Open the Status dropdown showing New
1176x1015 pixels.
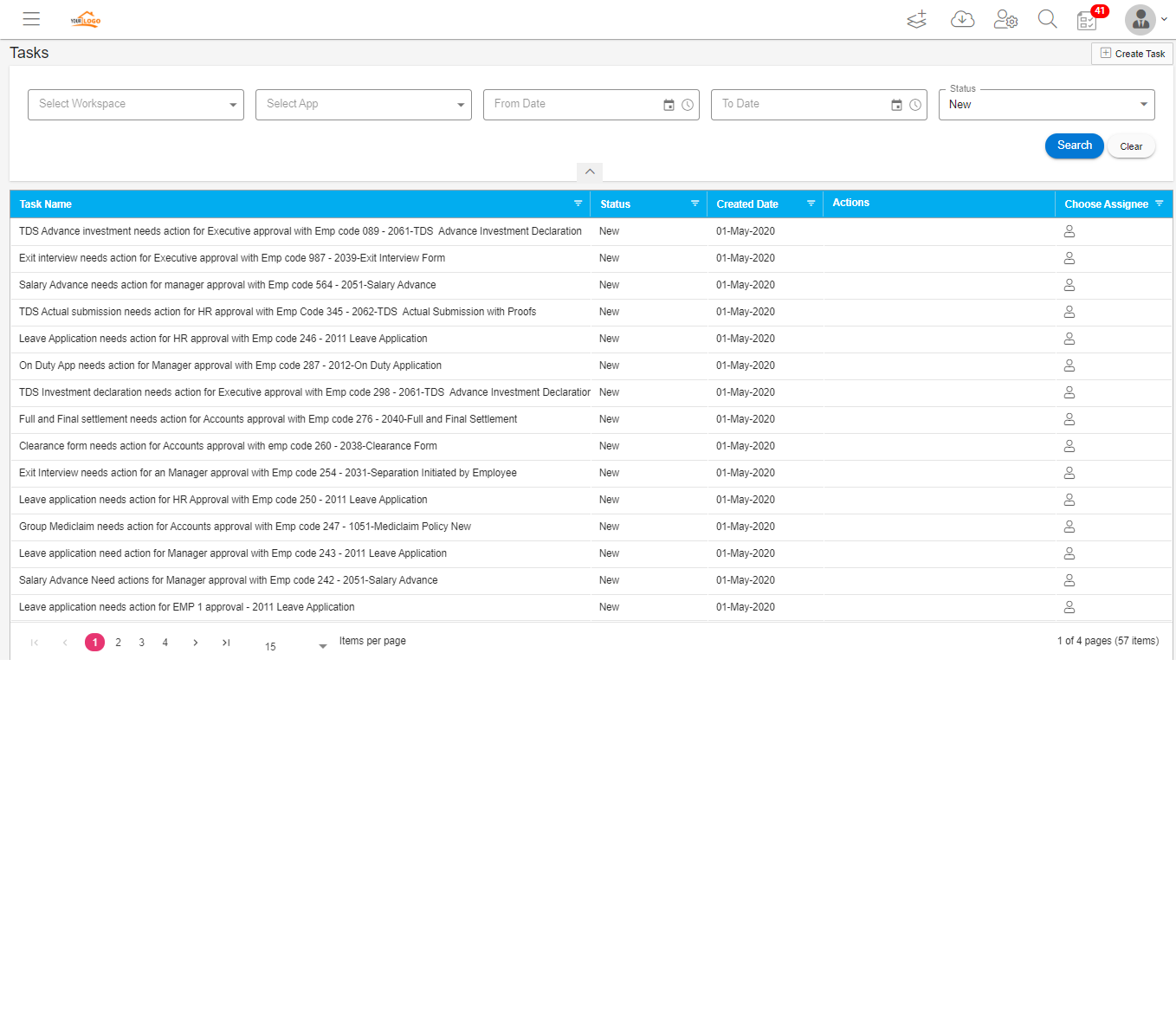point(1047,105)
